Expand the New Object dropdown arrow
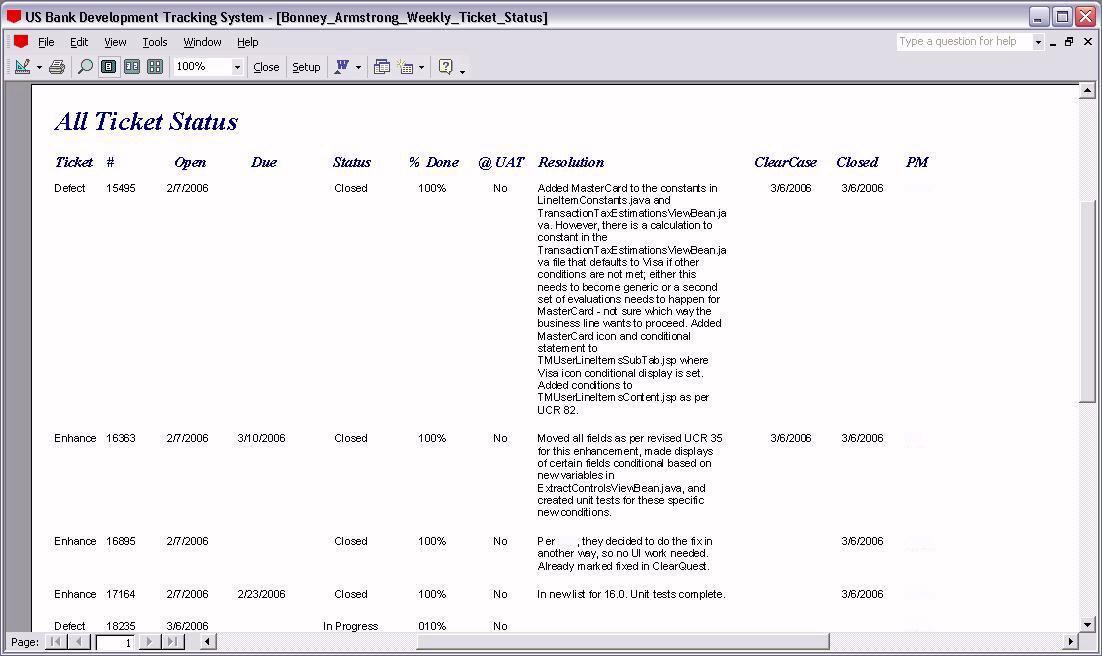This screenshot has height=656, width=1102. (x=421, y=68)
